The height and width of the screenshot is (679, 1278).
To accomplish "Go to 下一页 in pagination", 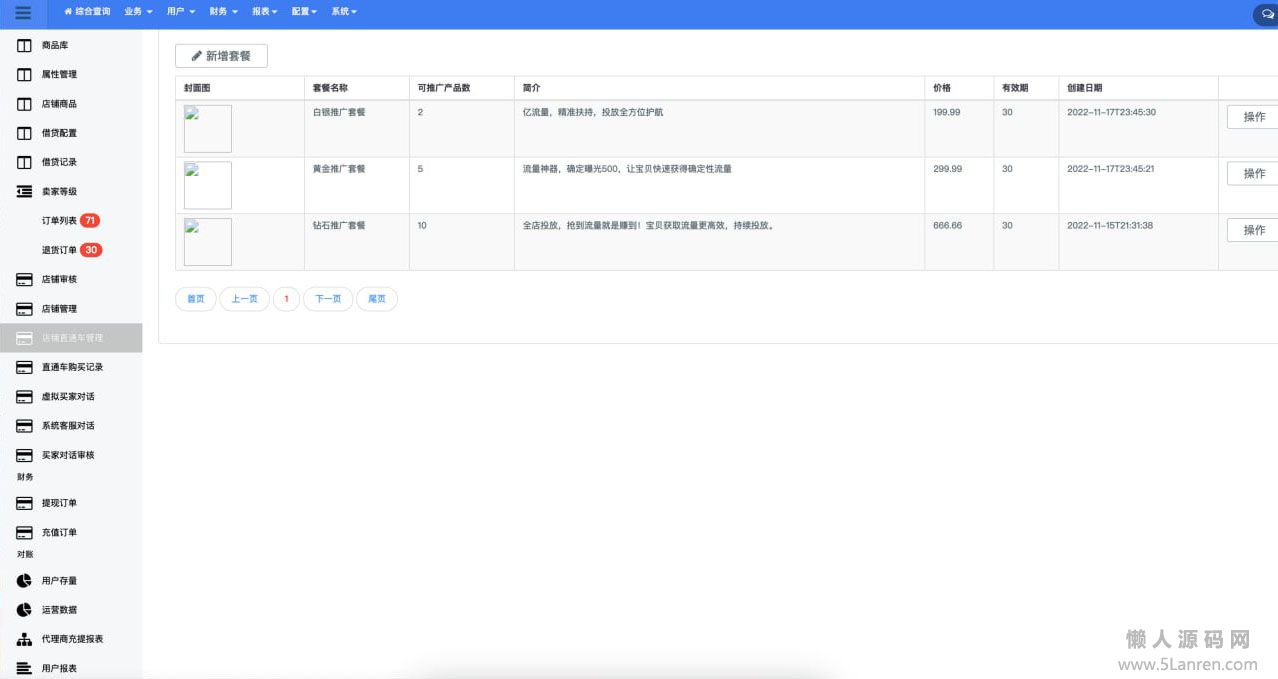I will 328,299.
